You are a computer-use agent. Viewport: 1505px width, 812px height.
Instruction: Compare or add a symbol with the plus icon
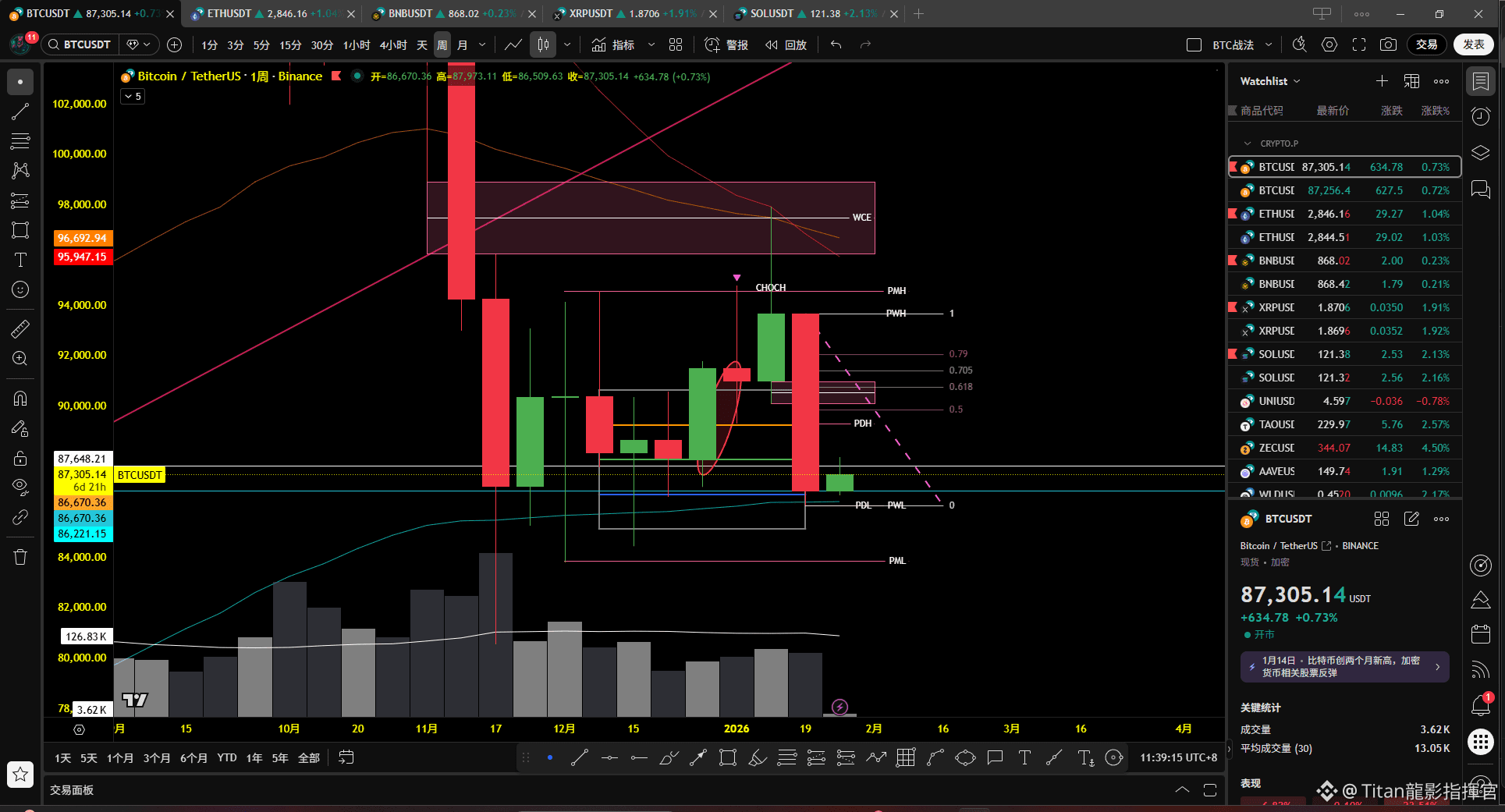pyautogui.click(x=175, y=44)
